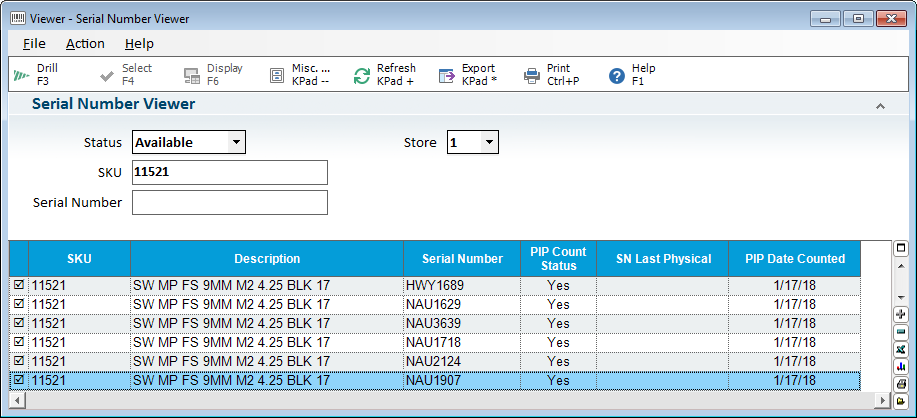The image size is (917, 418).
Task: Click the Misc toolbar icon
Action: pos(277,75)
